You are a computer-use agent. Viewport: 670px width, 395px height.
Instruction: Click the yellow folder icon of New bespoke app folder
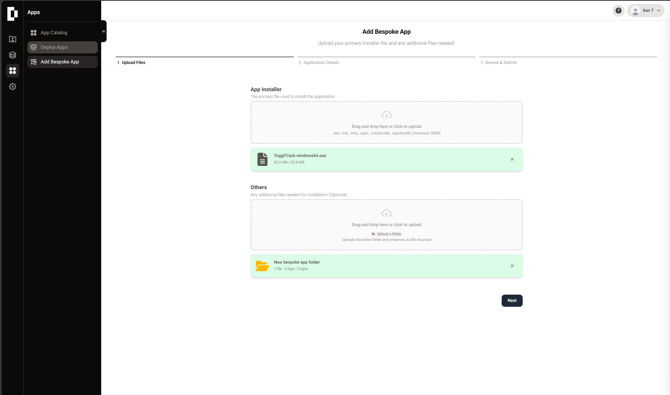262,266
